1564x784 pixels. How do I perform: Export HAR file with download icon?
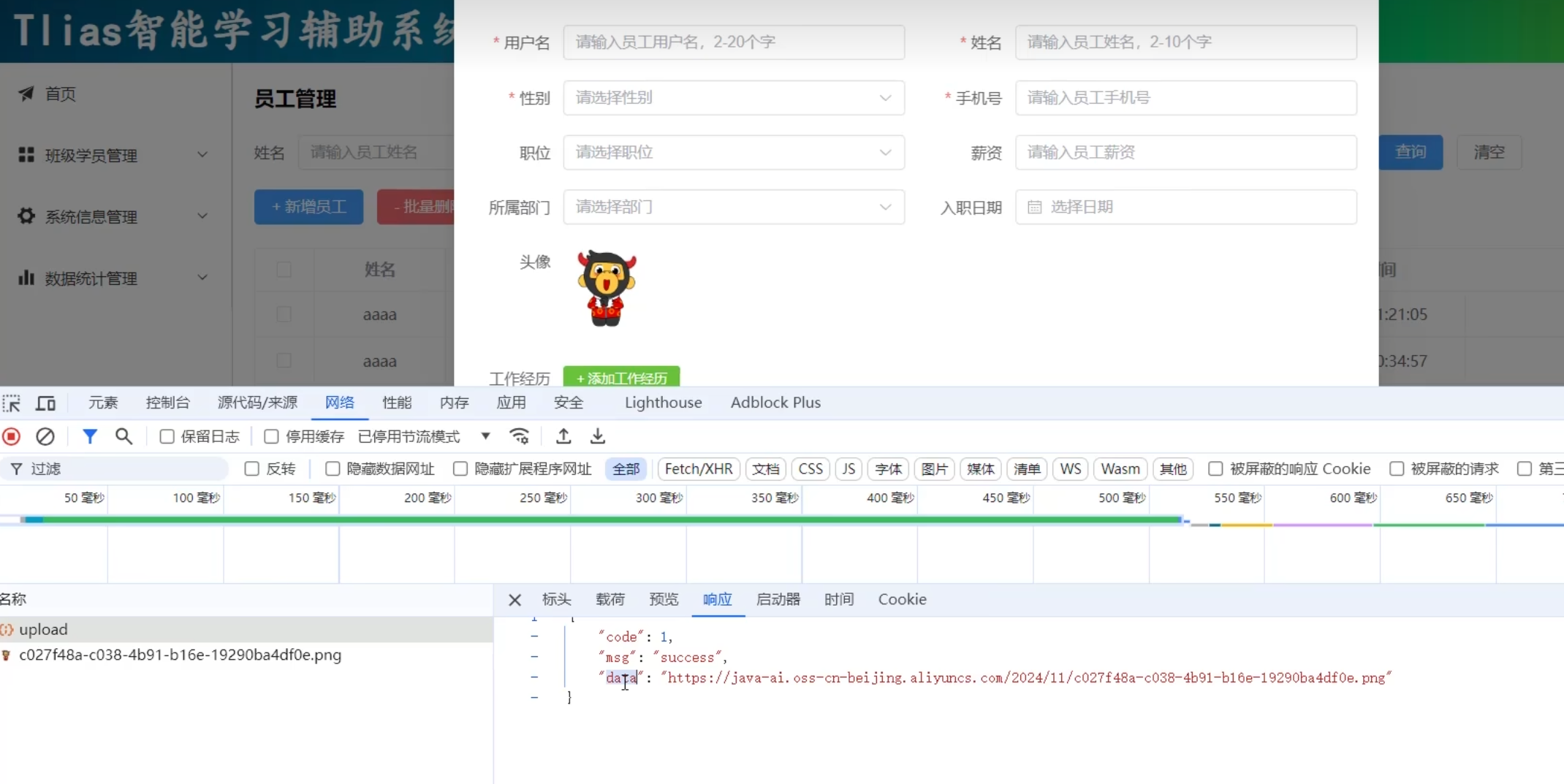click(x=597, y=437)
